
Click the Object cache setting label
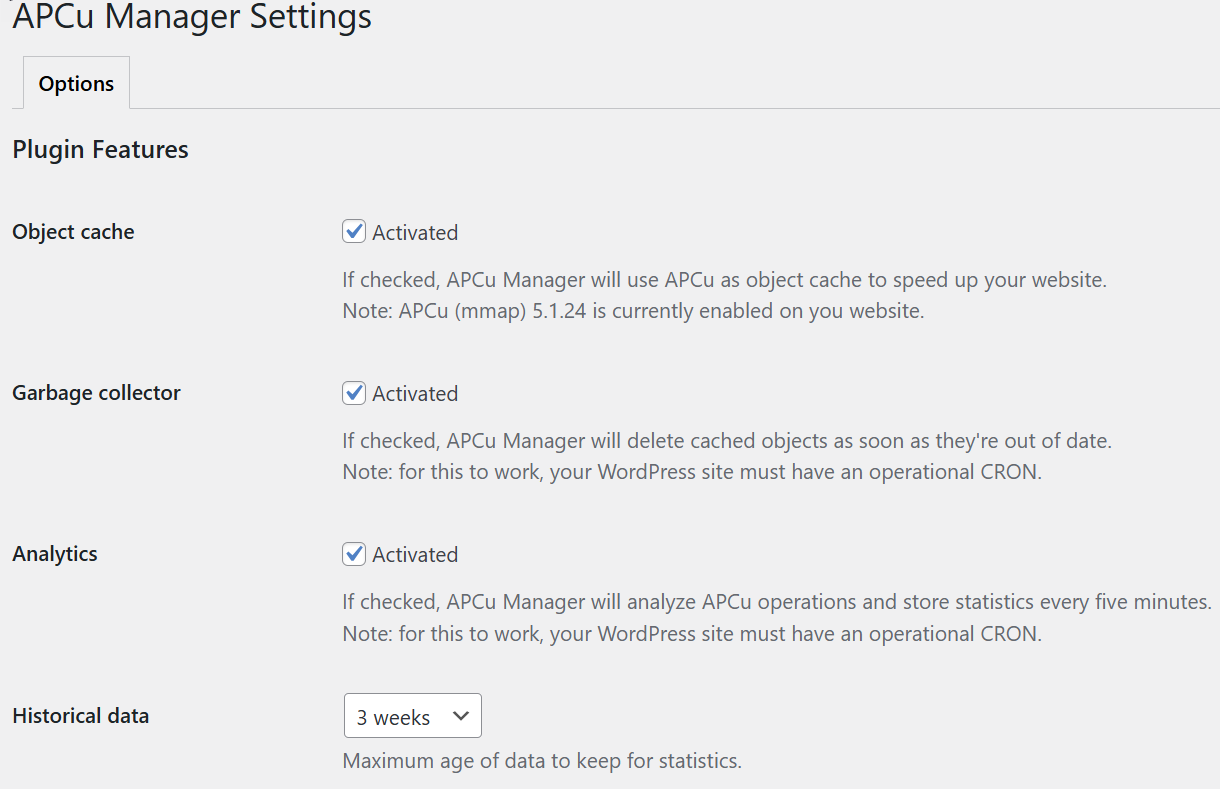(73, 232)
